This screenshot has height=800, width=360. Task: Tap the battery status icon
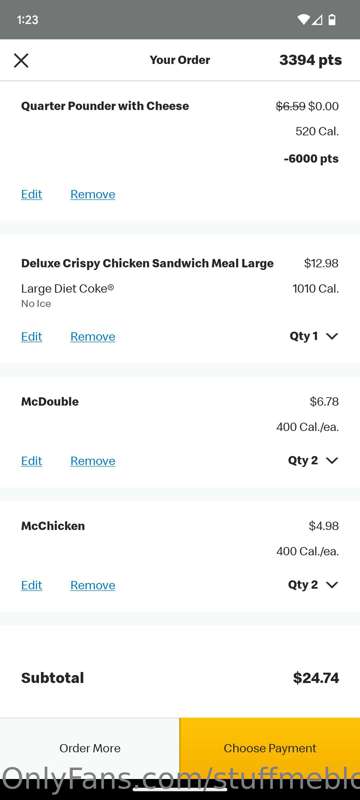click(332, 19)
